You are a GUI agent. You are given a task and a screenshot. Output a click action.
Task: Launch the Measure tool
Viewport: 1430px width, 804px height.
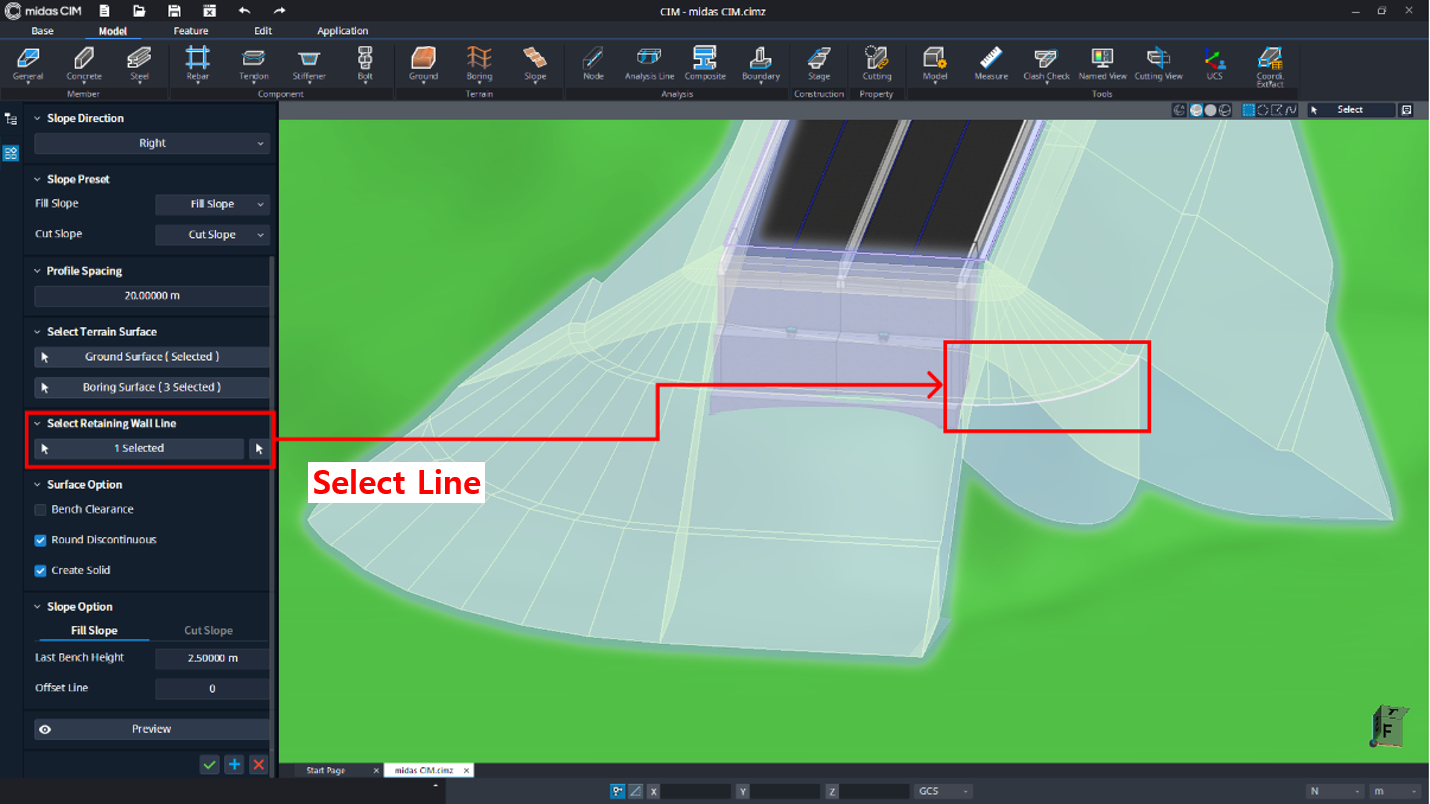point(990,62)
